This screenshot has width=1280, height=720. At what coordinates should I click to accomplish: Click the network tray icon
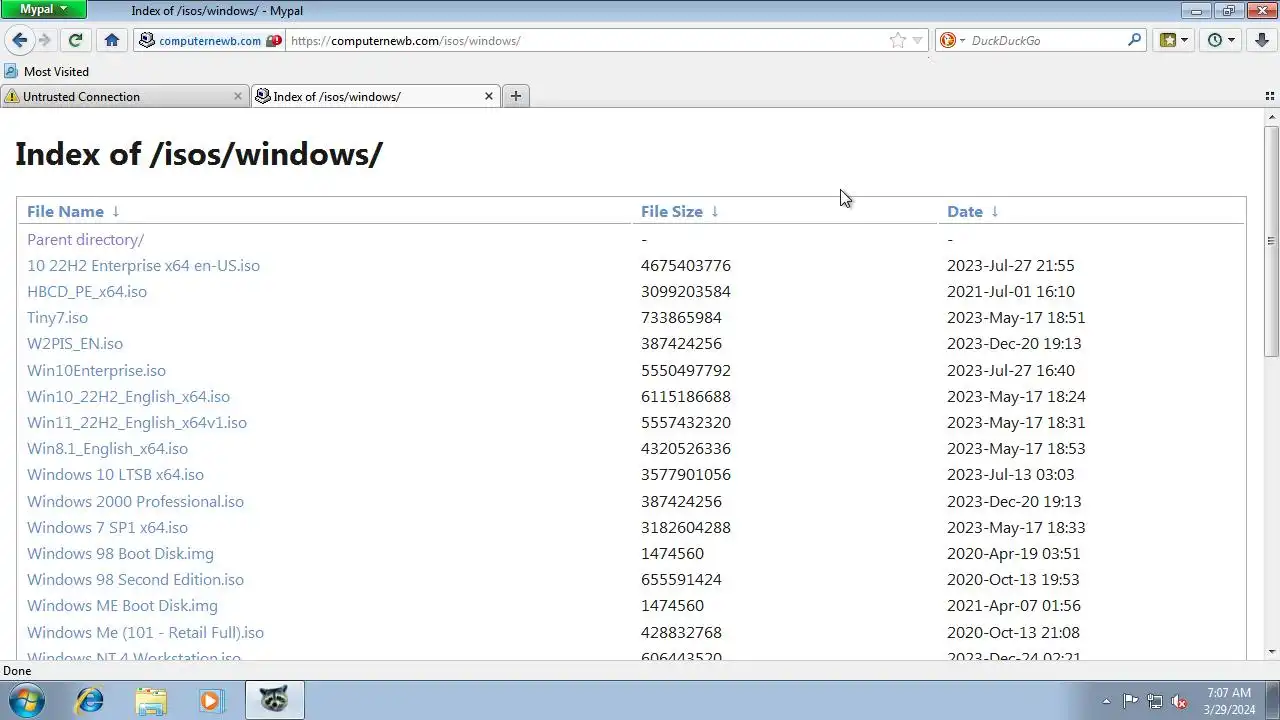click(1155, 701)
